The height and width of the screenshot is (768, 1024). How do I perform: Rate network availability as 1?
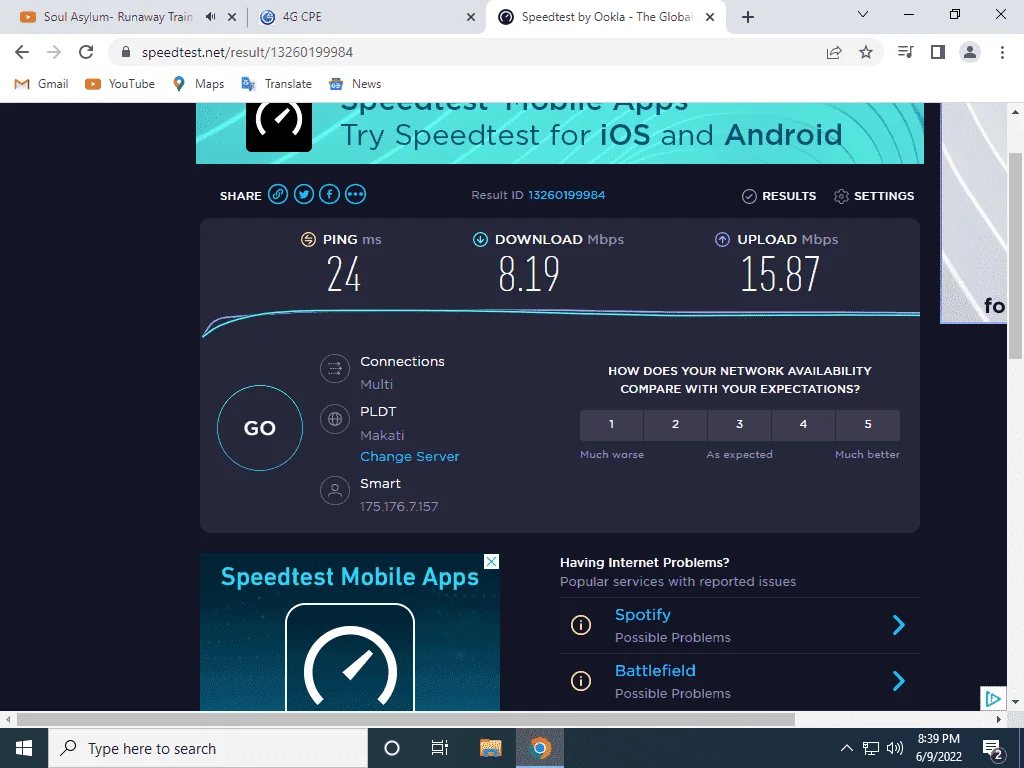point(611,425)
